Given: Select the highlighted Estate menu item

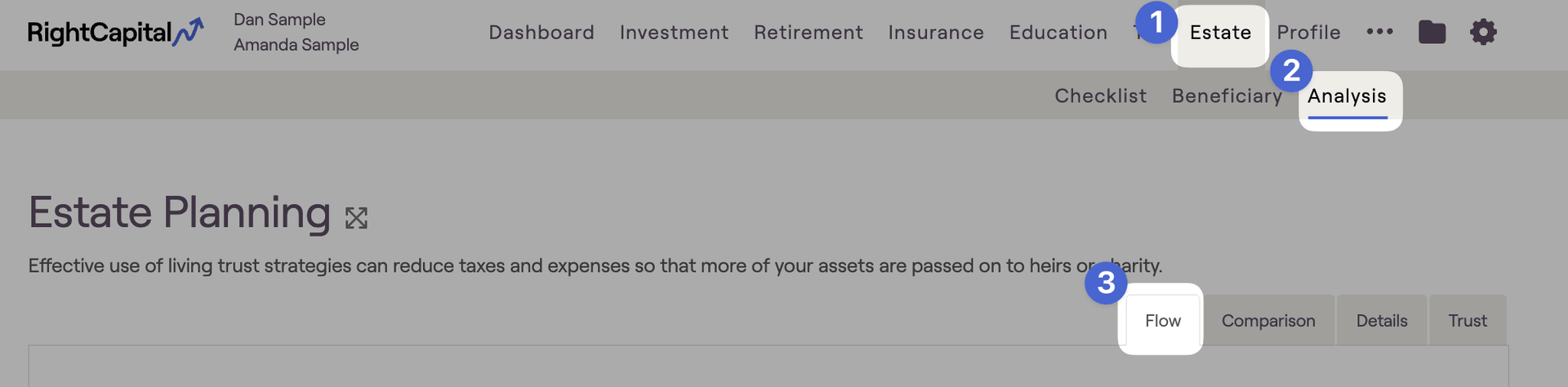Looking at the screenshot, I should pyautogui.click(x=1220, y=33).
